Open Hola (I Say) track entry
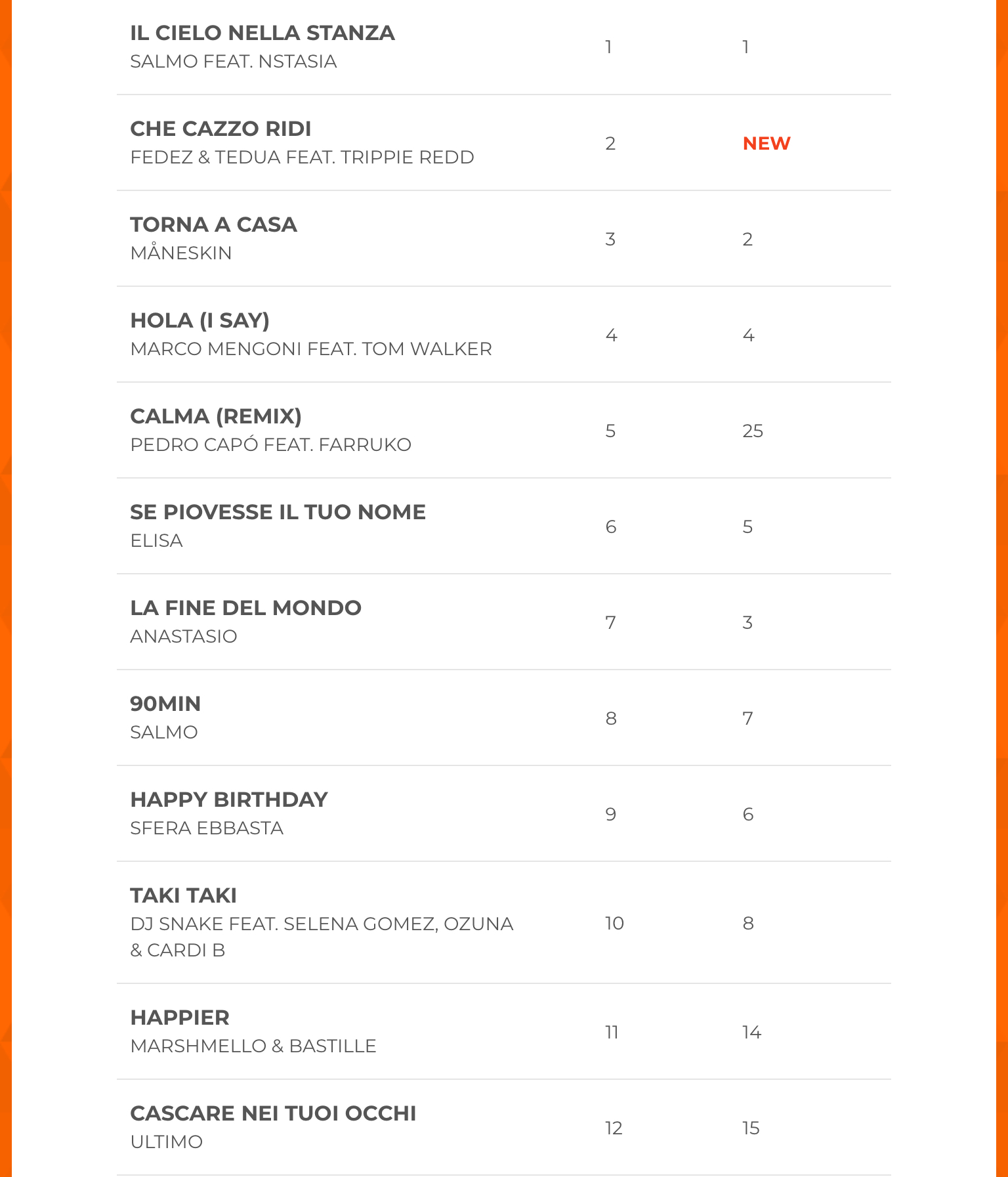This screenshot has height=1177, width=1008. click(199, 320)
